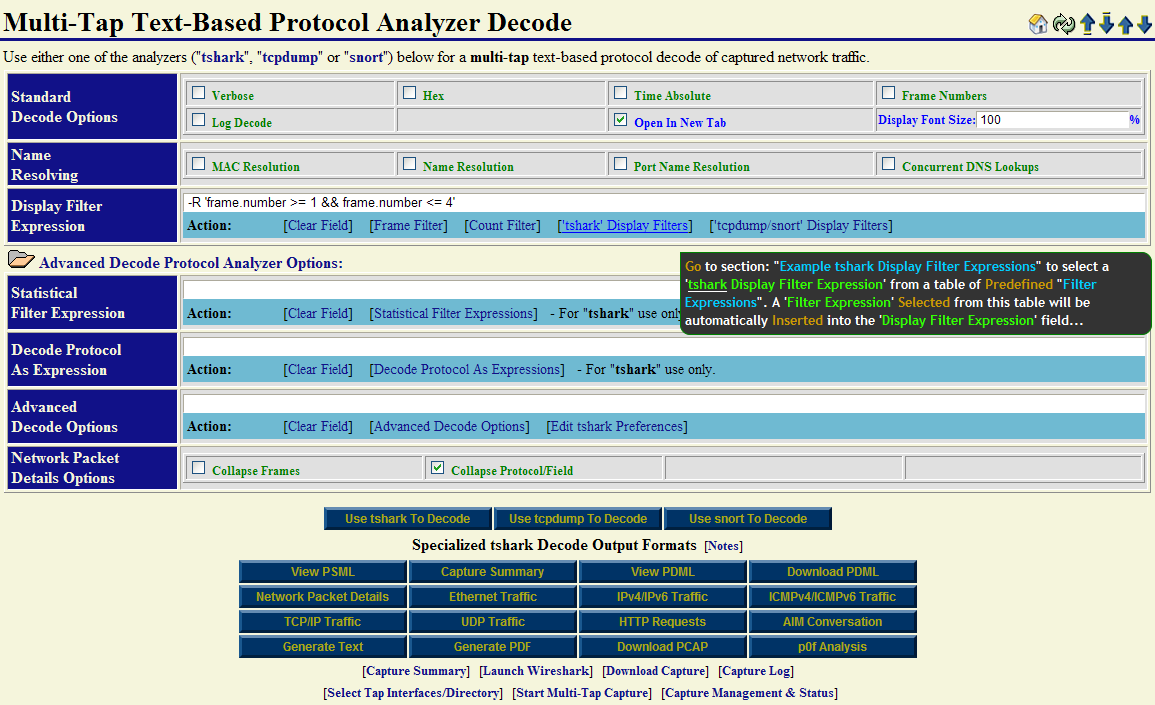Viewport: 1155px width, 705px height.
Task: Click the Generate PDF button
Action: [492, 647]
